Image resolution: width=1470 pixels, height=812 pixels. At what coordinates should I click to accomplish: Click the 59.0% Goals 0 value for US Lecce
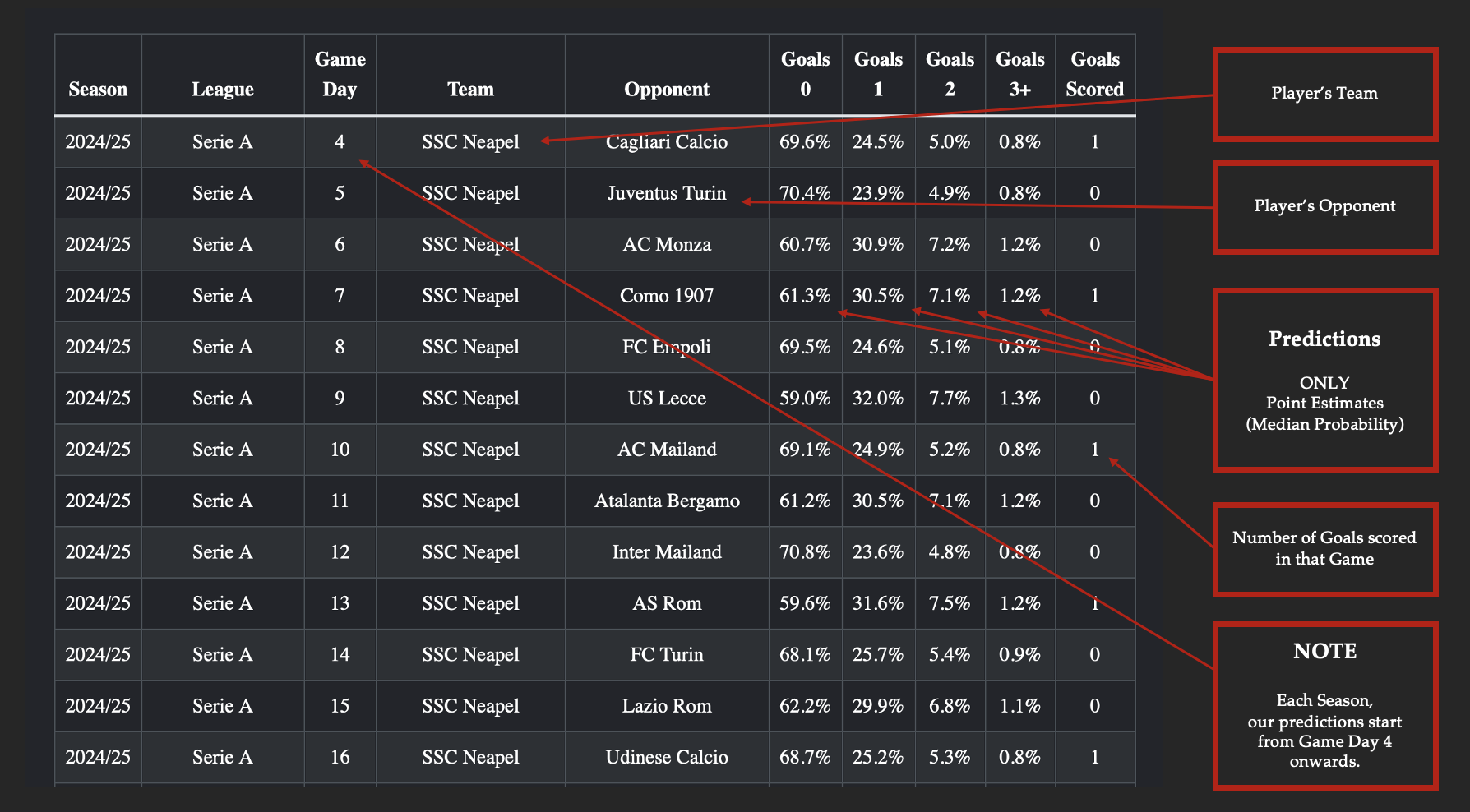(x=804, y=398)
